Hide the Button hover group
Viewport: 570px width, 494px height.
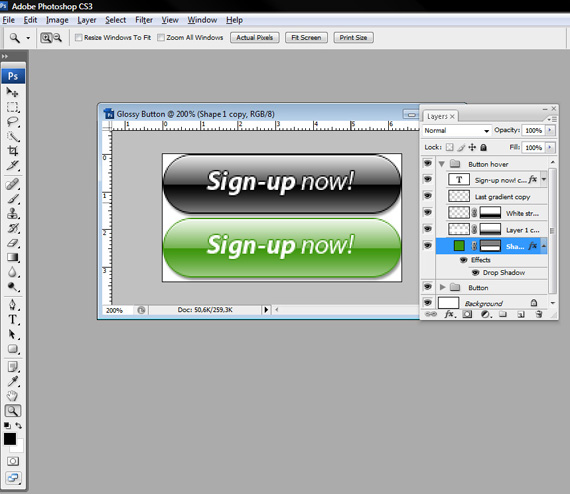pos(428,163)
